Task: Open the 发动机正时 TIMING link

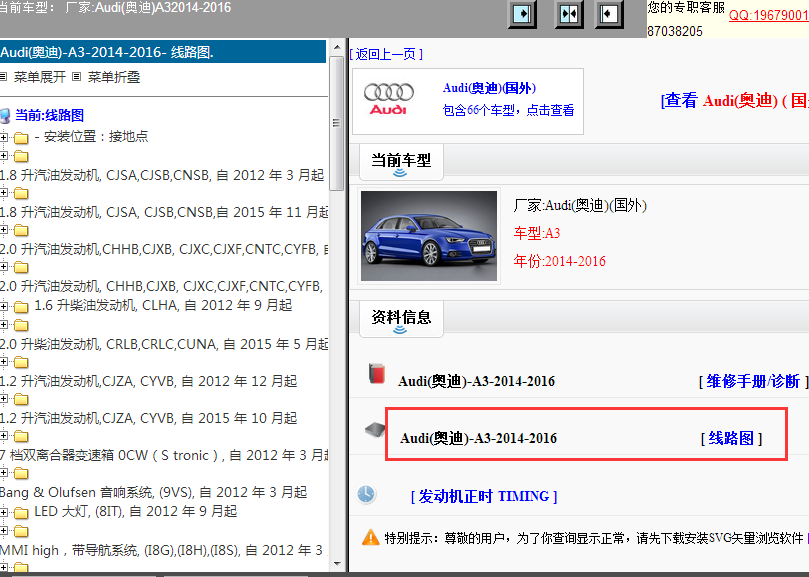Action: (484, 496)
